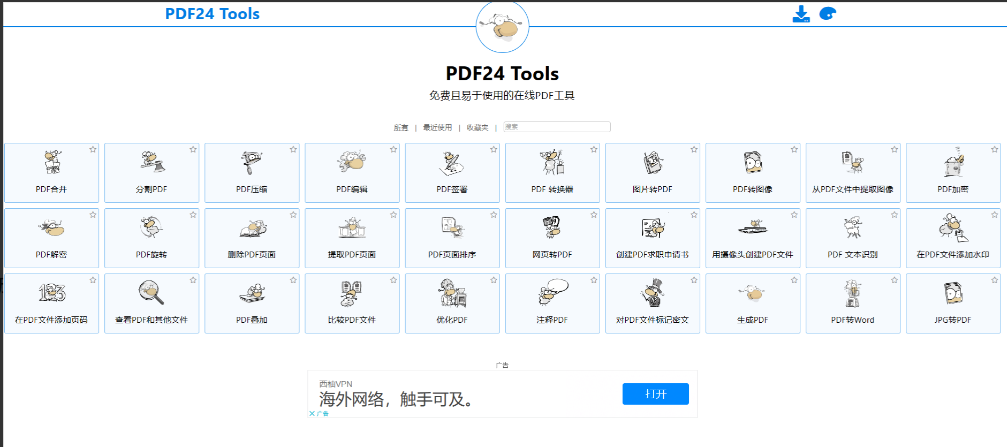
Task: Click the download icon in header
Action: [801, 14]
